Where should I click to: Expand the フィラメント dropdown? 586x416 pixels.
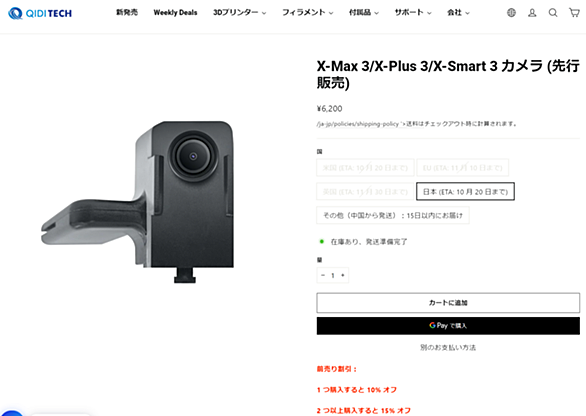[x=308, y=13]
